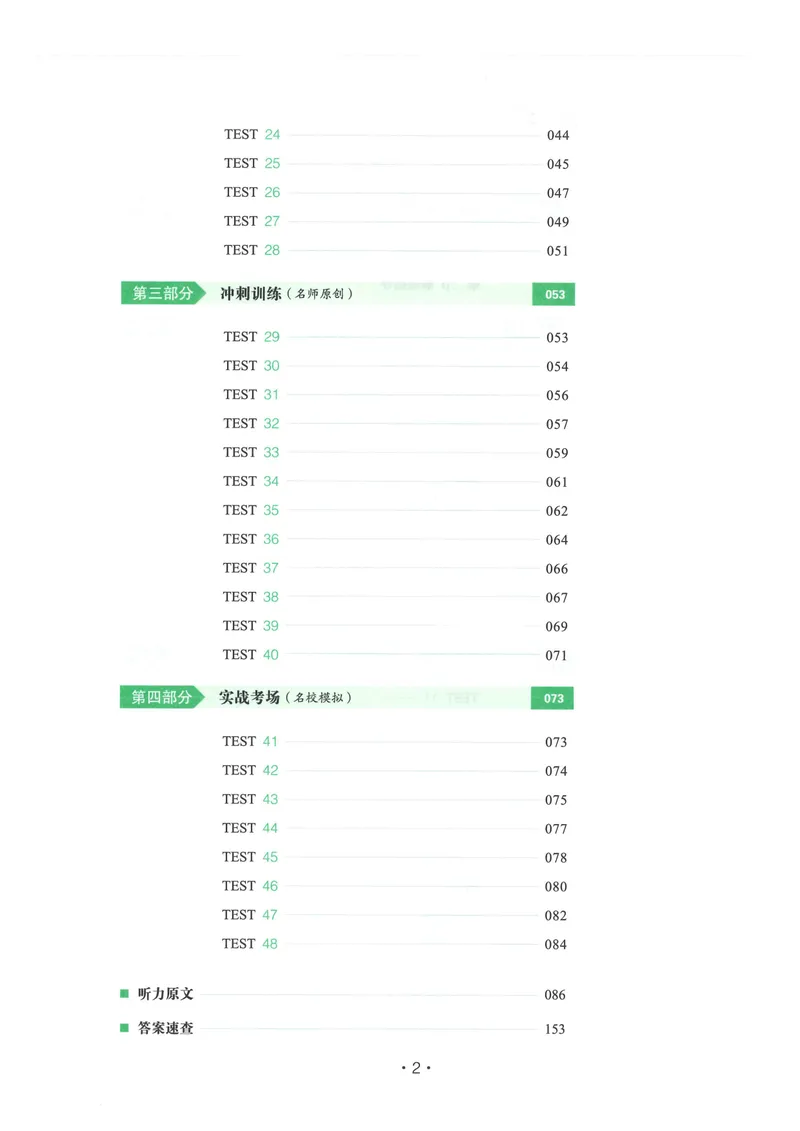
Task: Open the 听力原文 section link
Action: coord(165,994)
